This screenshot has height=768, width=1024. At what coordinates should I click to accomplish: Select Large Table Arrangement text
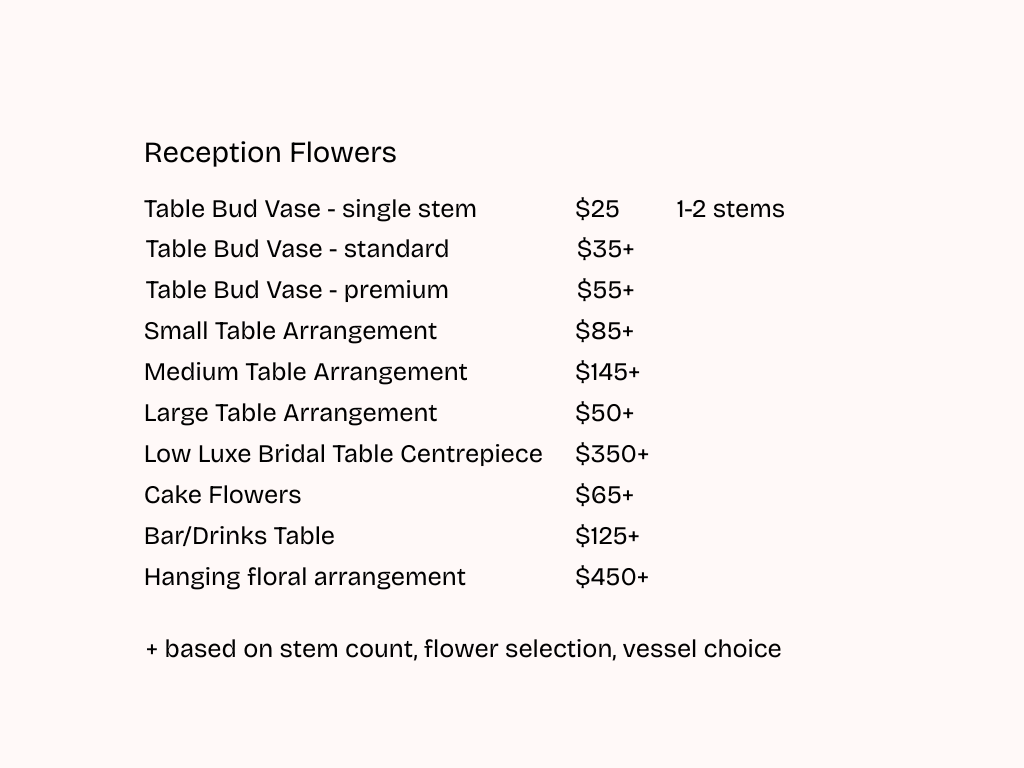coord(290,414)
